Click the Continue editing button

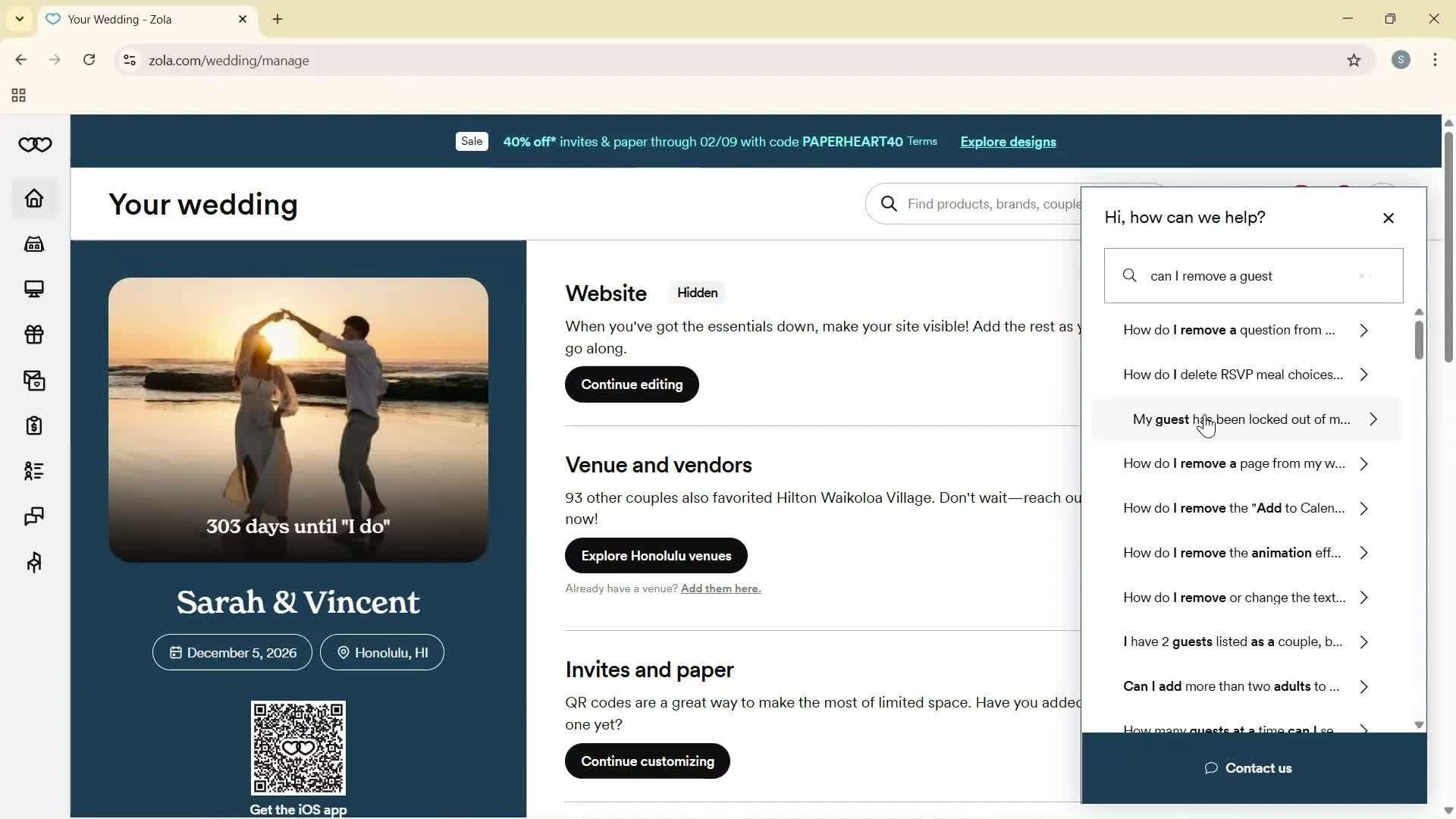tap(632, 384)
